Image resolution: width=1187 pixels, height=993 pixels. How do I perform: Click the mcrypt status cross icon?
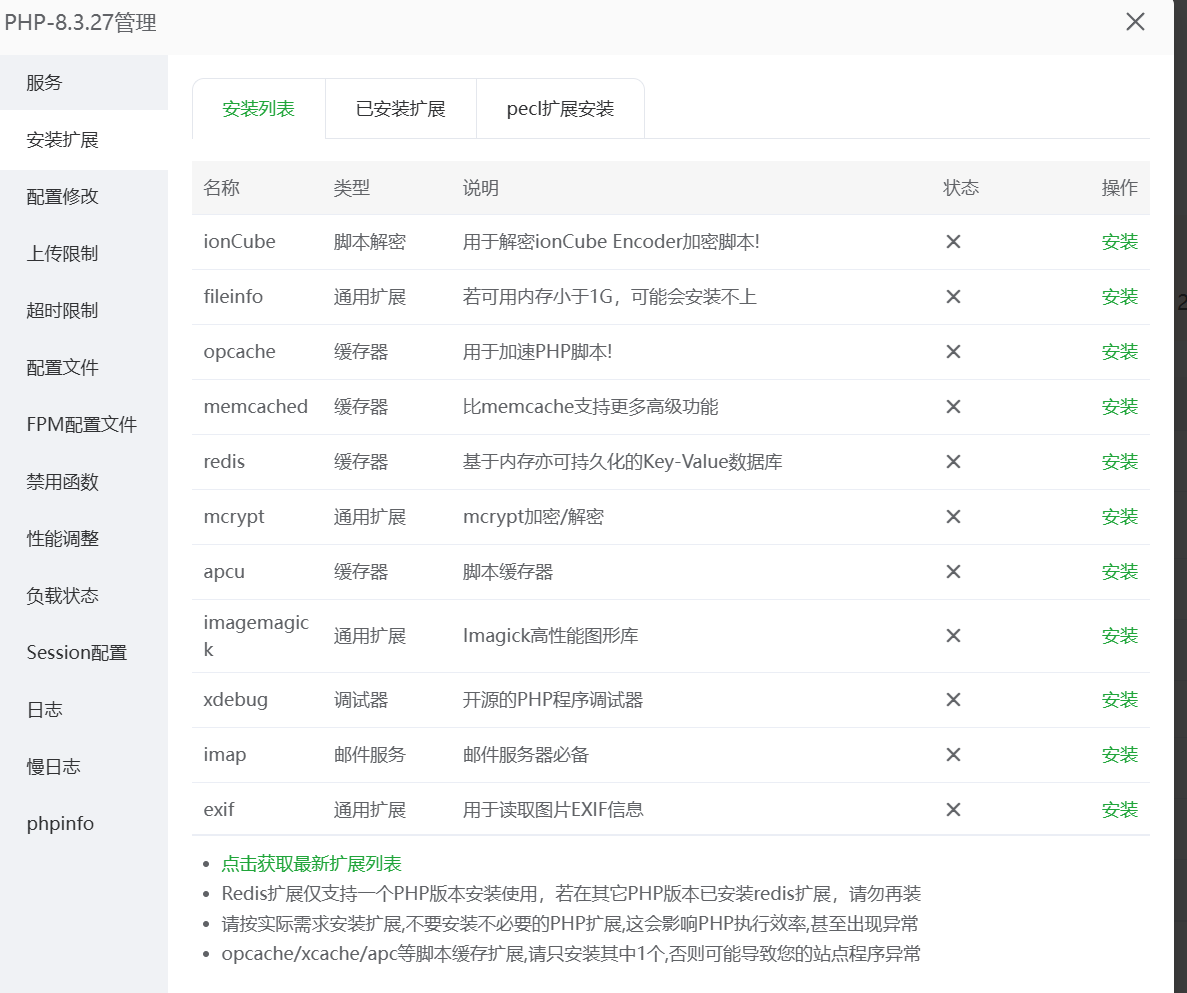click(953, 516)
